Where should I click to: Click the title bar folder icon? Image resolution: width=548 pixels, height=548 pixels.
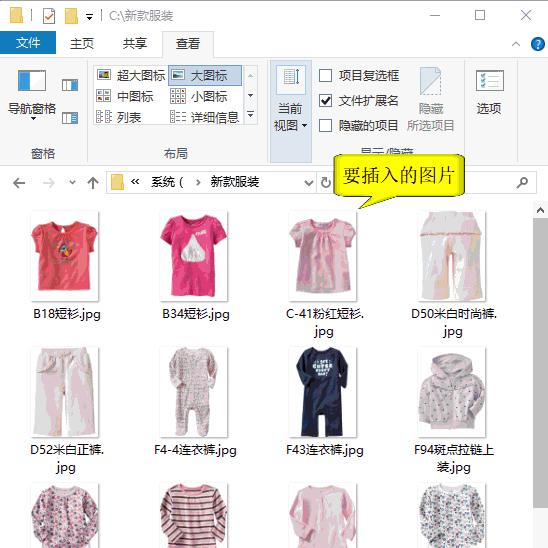coord(16,15)
